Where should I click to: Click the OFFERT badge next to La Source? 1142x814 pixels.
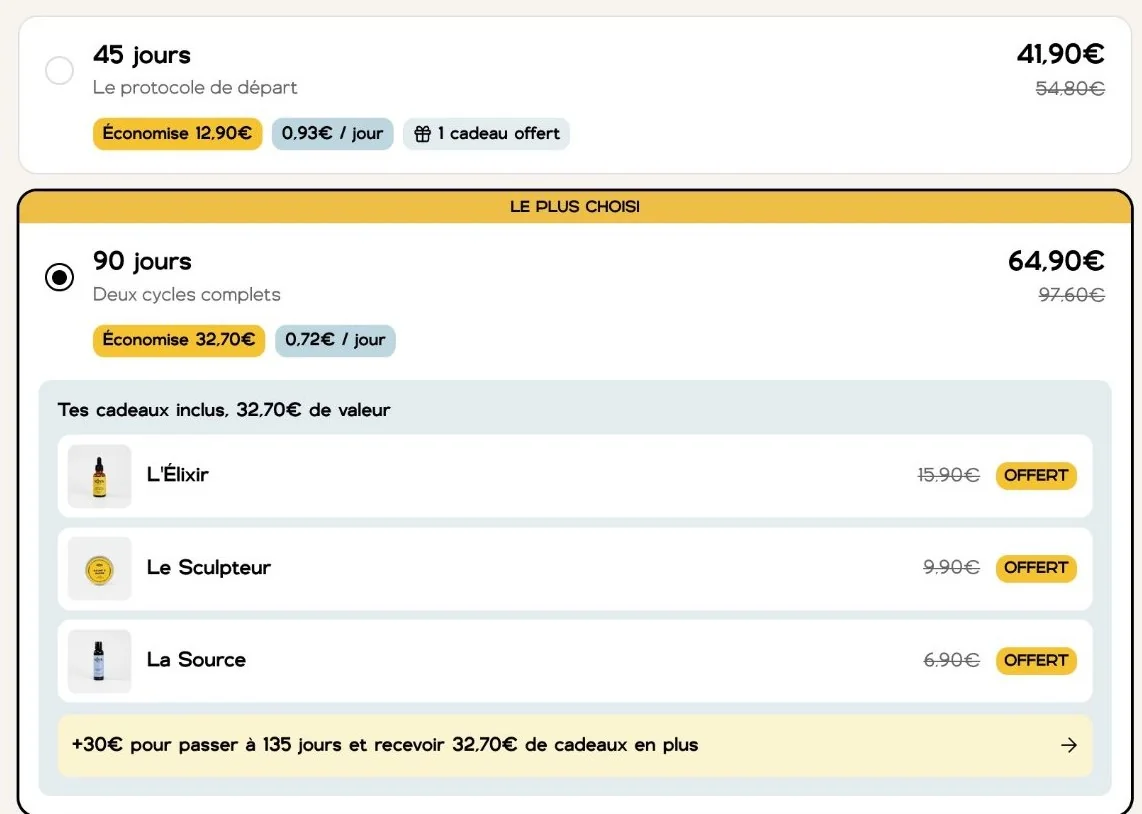point(1036,660)
